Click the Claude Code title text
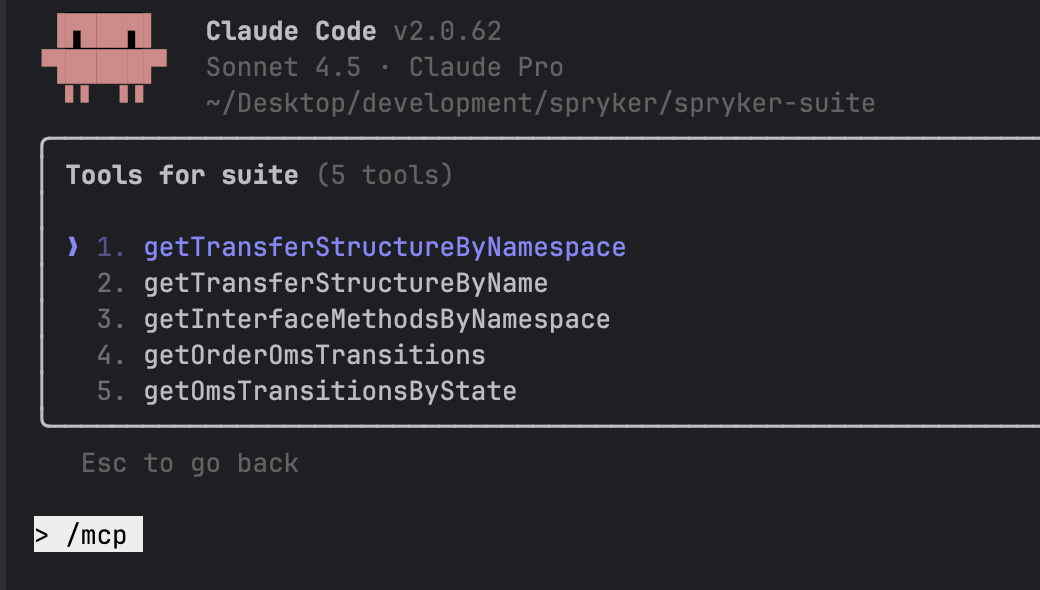The image size is (1040, 590). pos(291,31)
